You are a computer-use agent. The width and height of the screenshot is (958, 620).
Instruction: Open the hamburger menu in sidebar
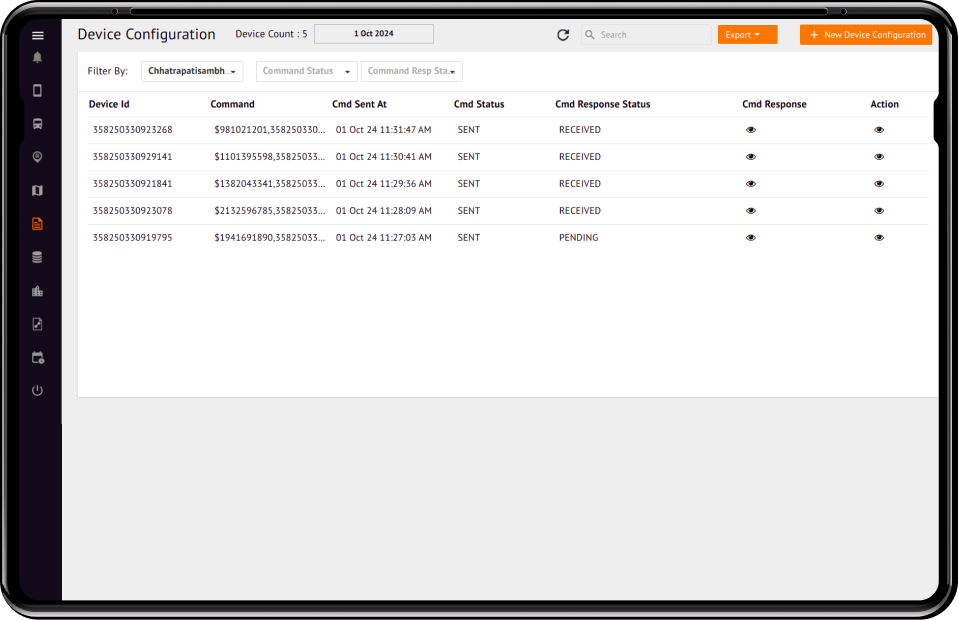click(38, 35)
